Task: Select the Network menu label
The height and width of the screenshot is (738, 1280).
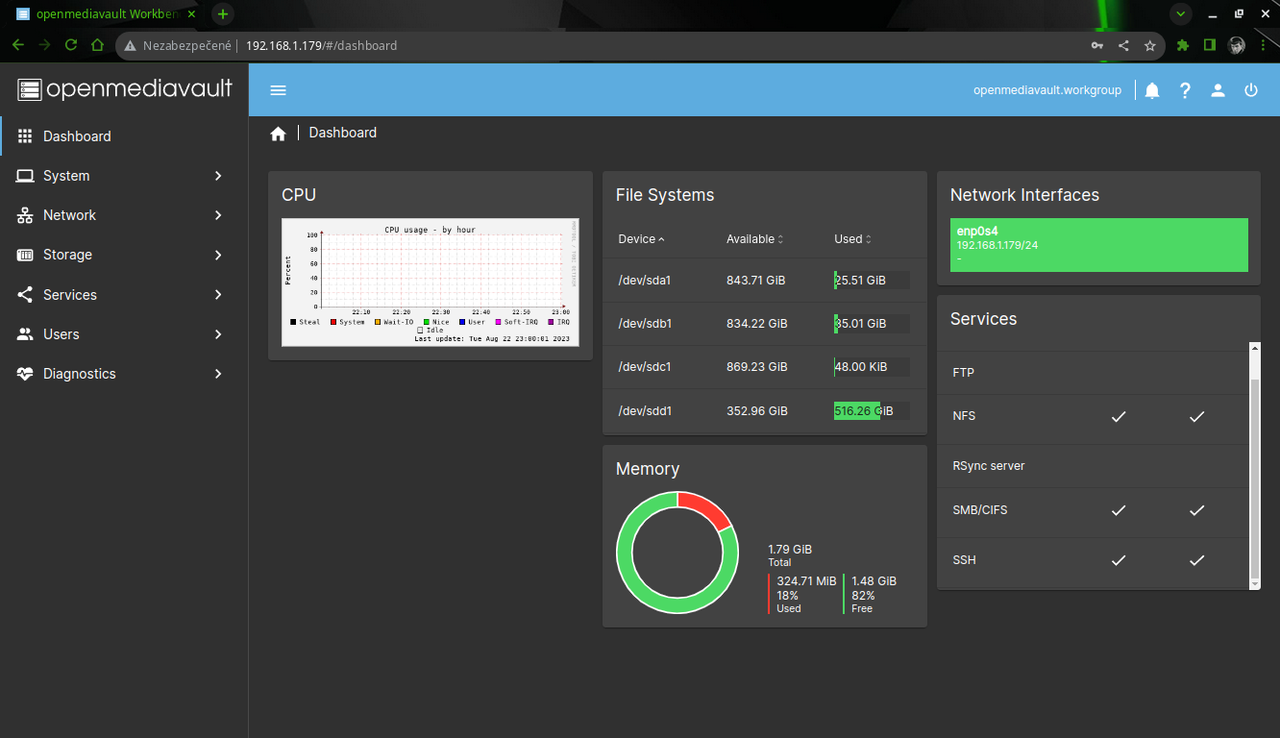Action: 69,215
